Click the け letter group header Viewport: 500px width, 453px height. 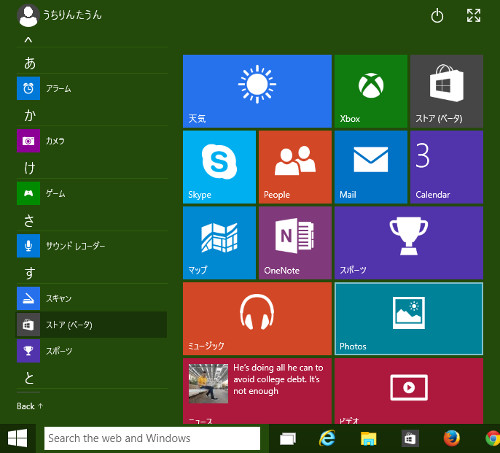30,168
